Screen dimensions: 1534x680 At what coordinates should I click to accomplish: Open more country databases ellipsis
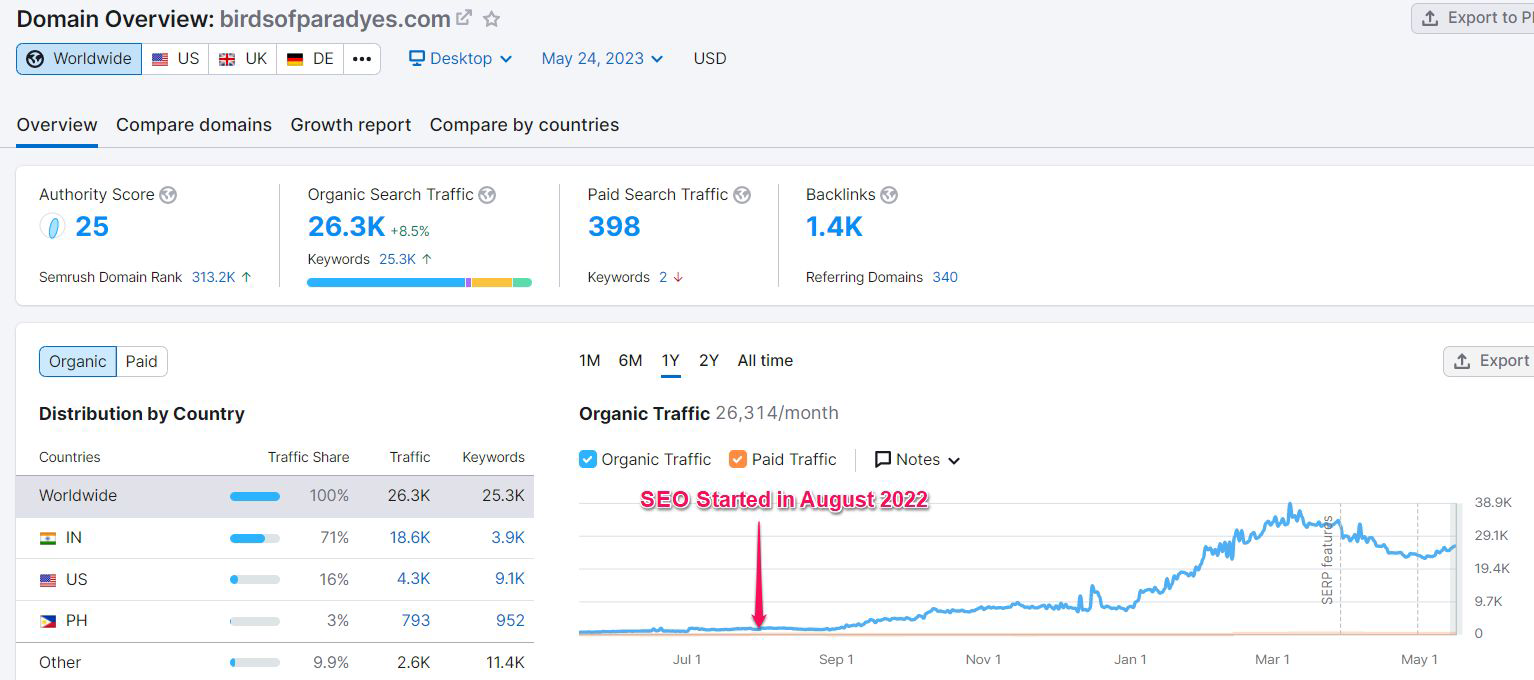tap(362, 59)
